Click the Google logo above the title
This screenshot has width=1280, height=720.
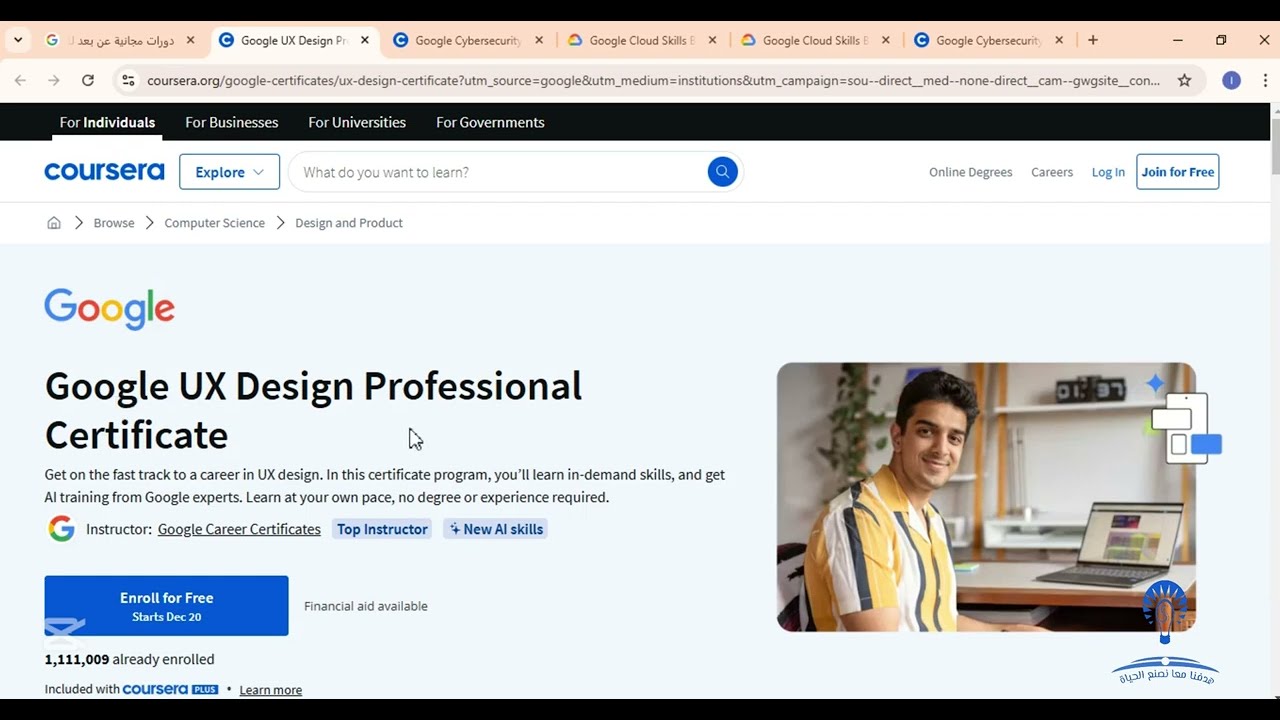[x=110, y=309]
